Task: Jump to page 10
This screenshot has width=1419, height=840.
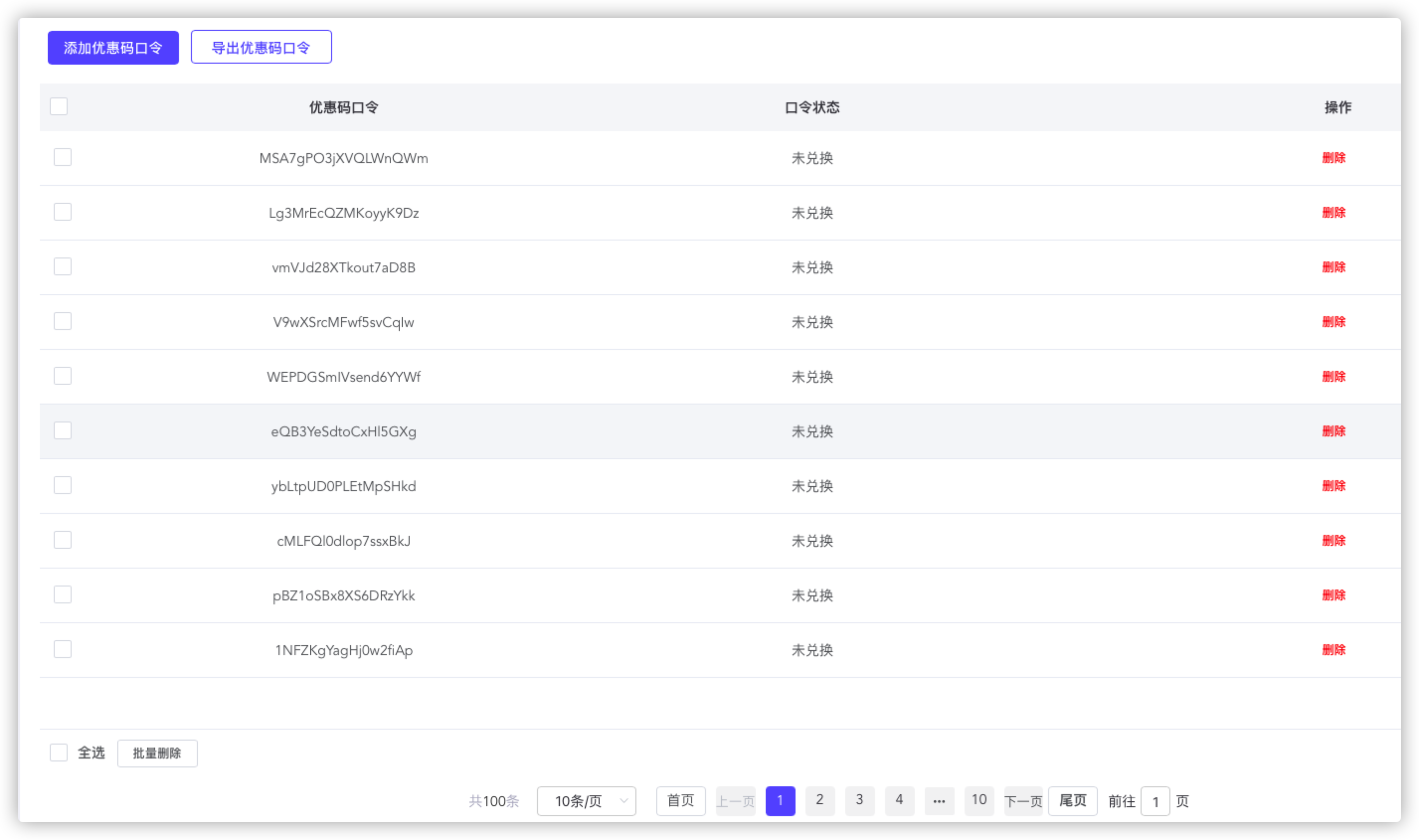Action: (x=978, y=800)
